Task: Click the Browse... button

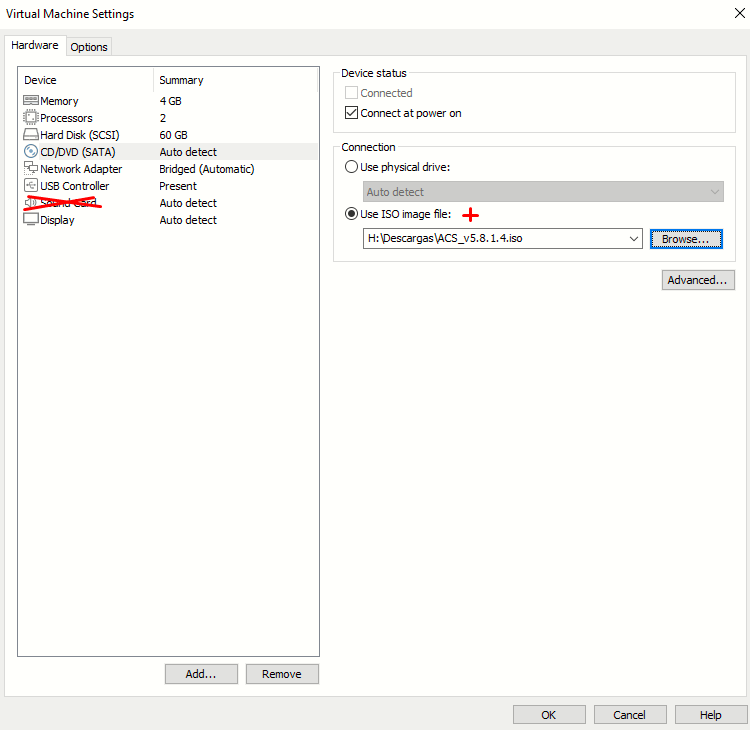Action: tap(686, 239)
